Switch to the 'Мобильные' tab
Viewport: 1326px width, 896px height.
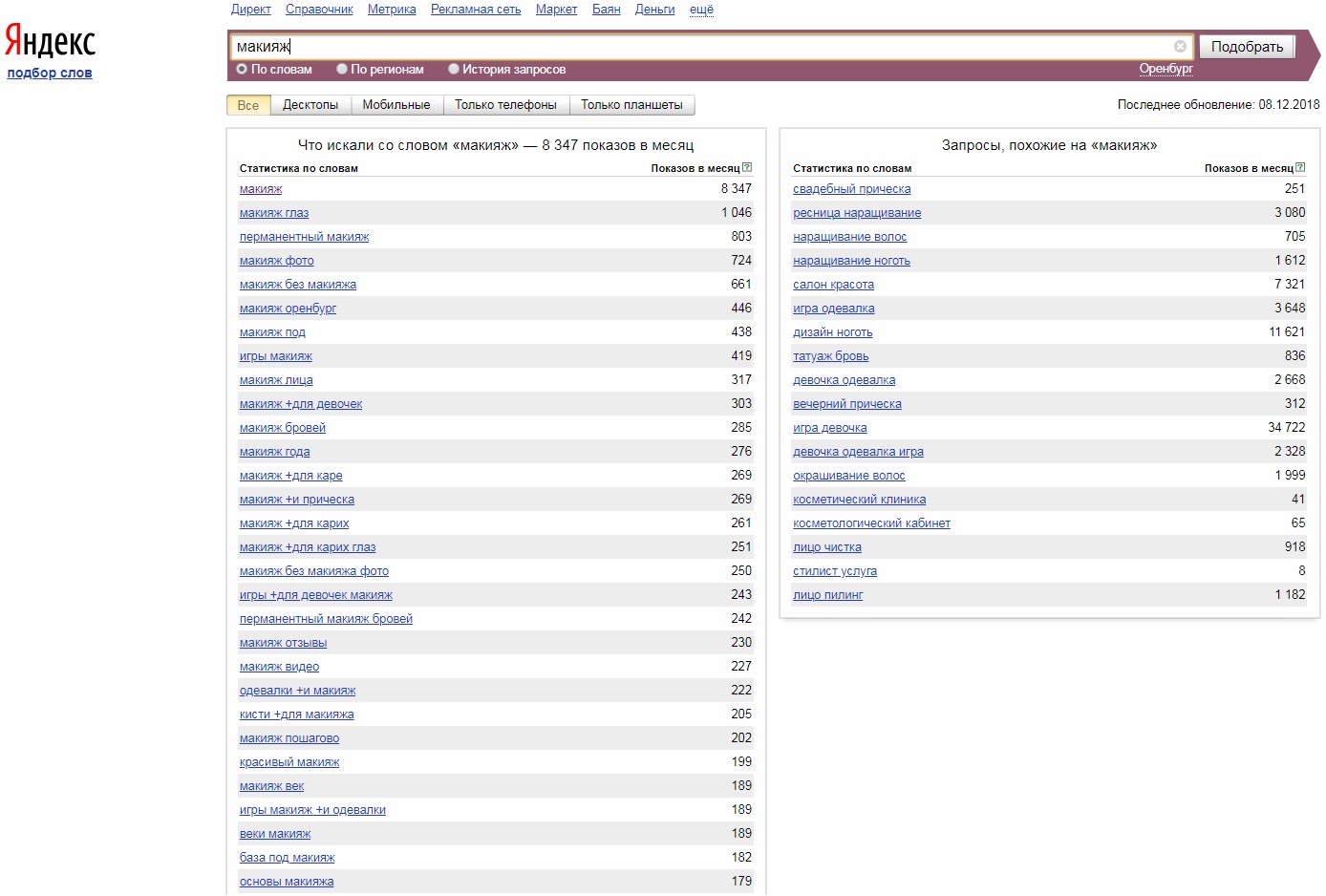pyautogui.click(x=396, y=105)
